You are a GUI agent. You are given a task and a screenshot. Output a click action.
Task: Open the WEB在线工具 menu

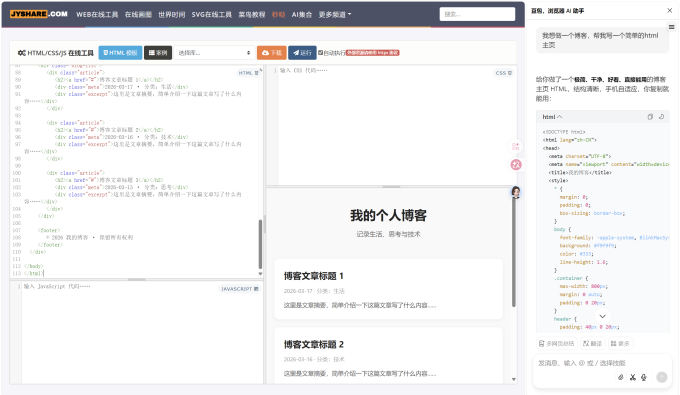97,14
